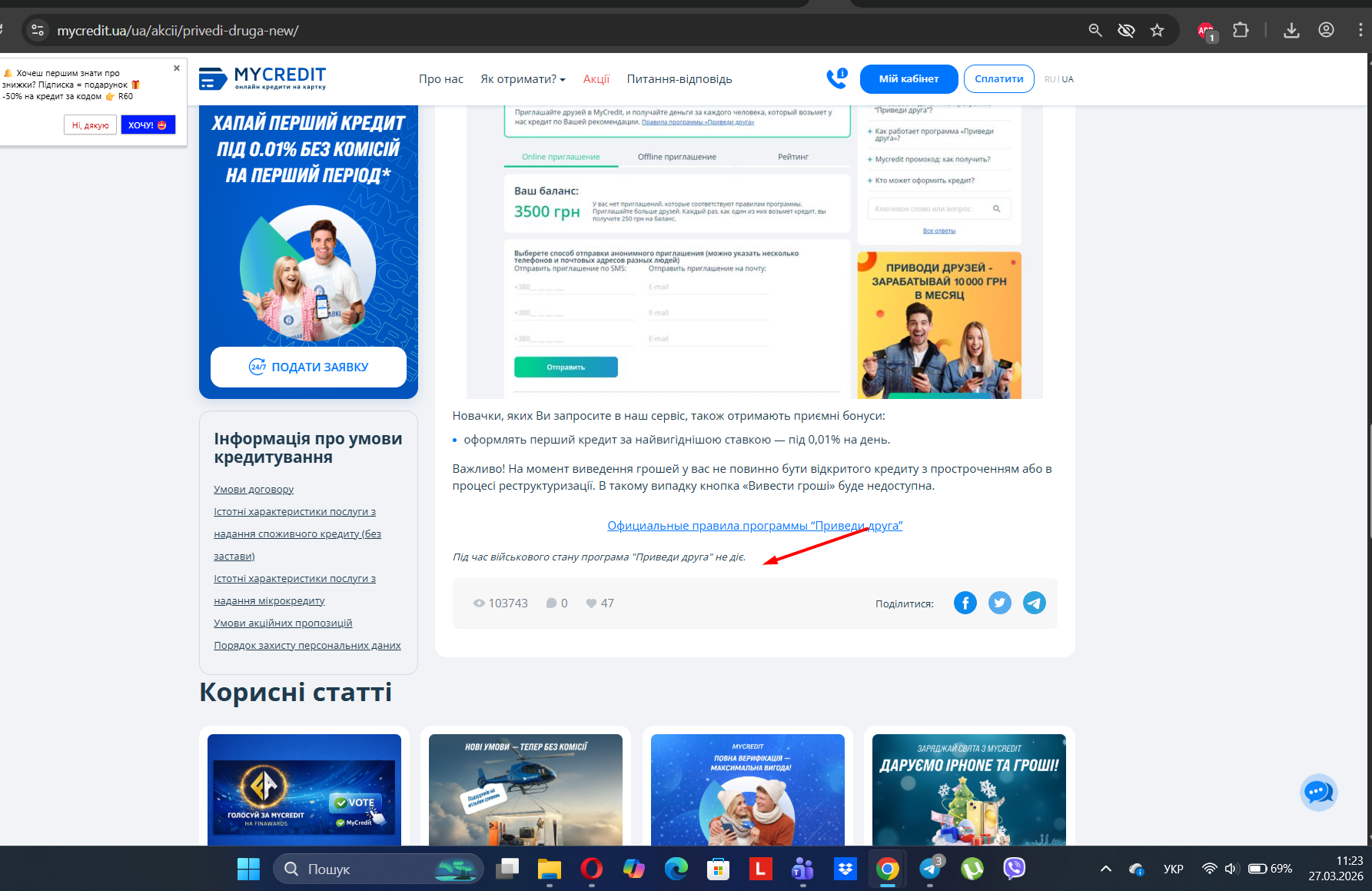Open the official 'Приведи друга' program rules link

tap(755, 526)
